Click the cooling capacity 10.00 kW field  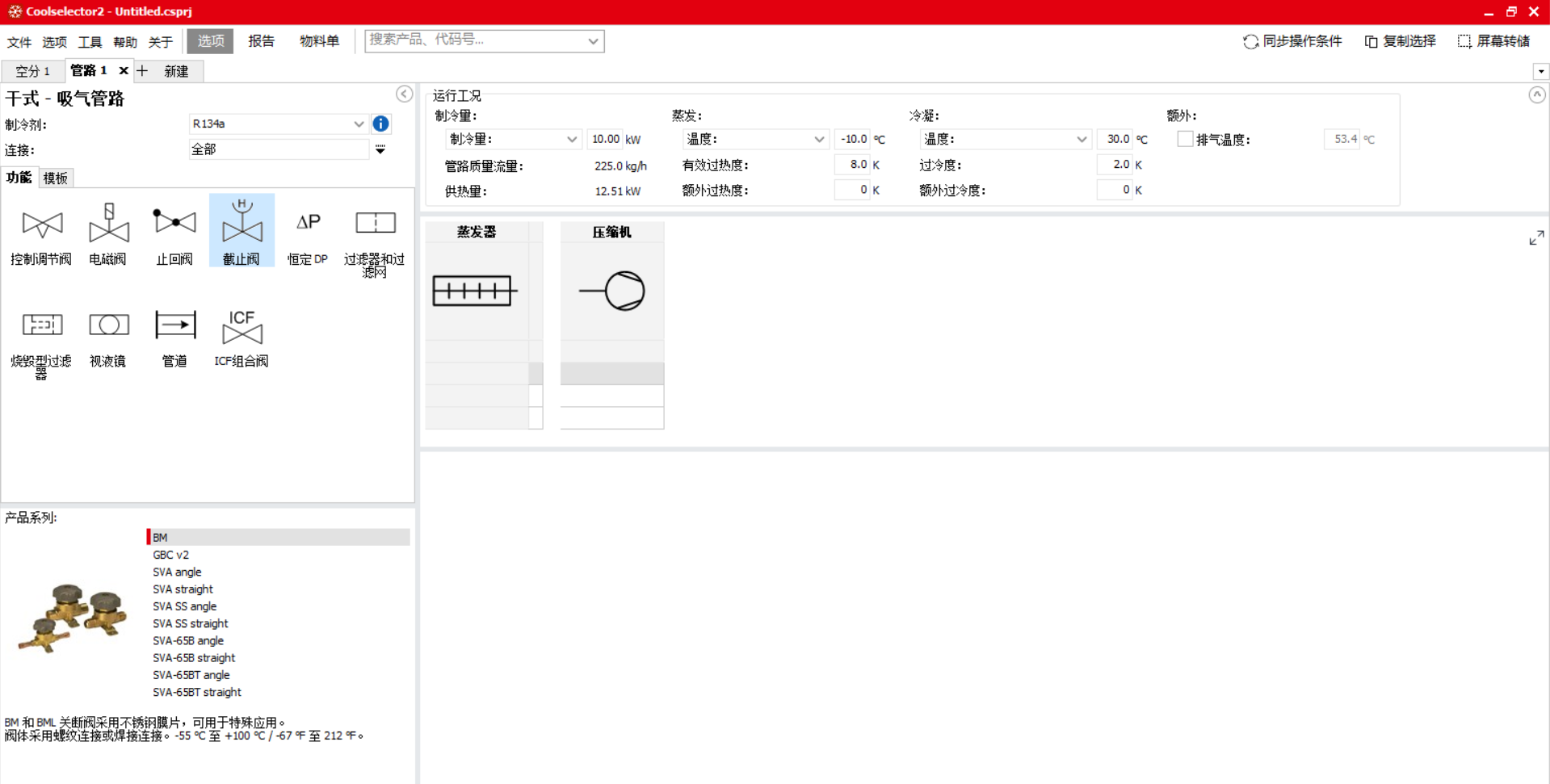(606, 139)
